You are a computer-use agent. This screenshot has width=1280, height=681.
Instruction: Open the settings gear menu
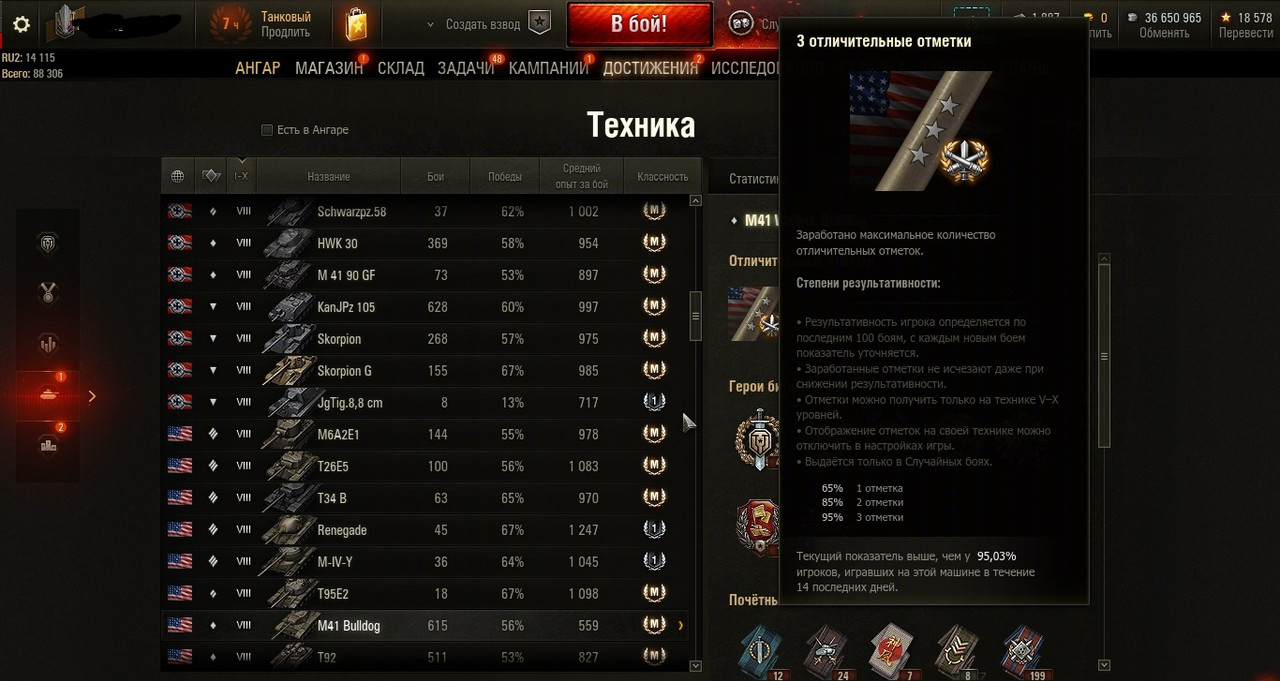(x=21, y=25)
